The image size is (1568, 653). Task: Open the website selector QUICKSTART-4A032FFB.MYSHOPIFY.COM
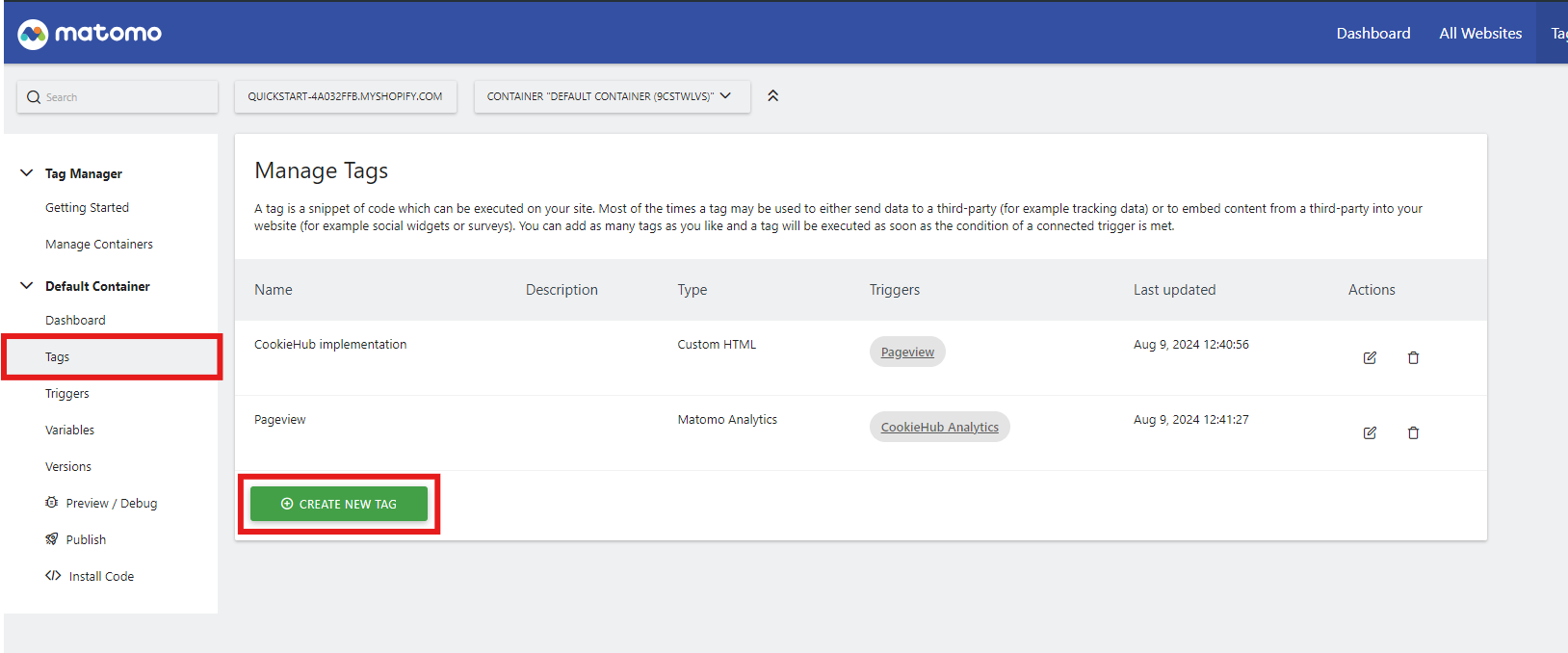tap(345, 96)
